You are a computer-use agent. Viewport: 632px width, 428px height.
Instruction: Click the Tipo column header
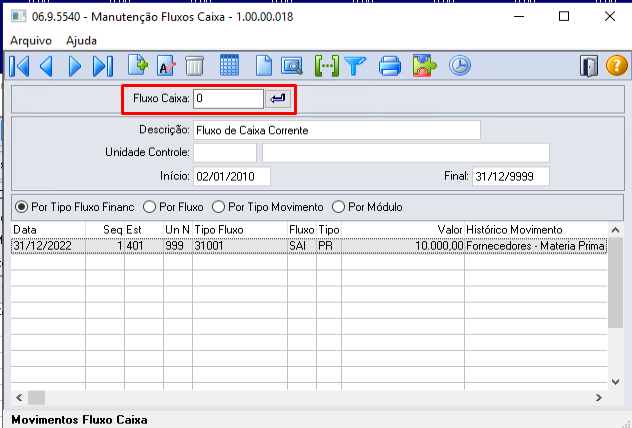329,230
